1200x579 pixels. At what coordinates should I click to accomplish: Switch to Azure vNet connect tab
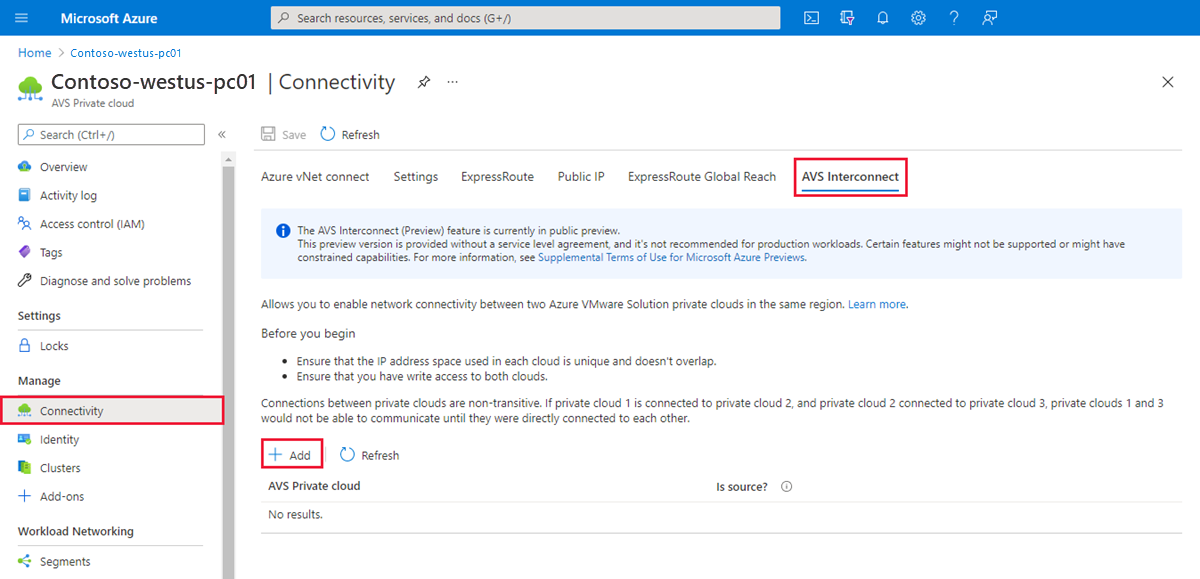315,176
